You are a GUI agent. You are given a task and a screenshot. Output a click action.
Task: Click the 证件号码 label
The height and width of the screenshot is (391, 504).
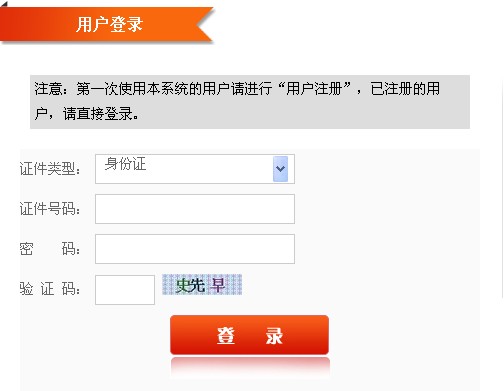tap(50, 209)
